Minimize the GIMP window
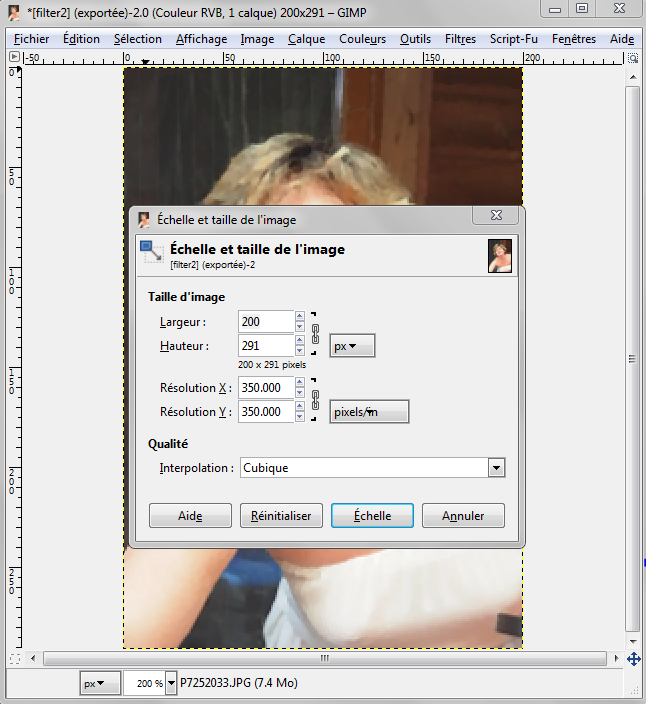646x704 pixels. [x=555, y=9]
